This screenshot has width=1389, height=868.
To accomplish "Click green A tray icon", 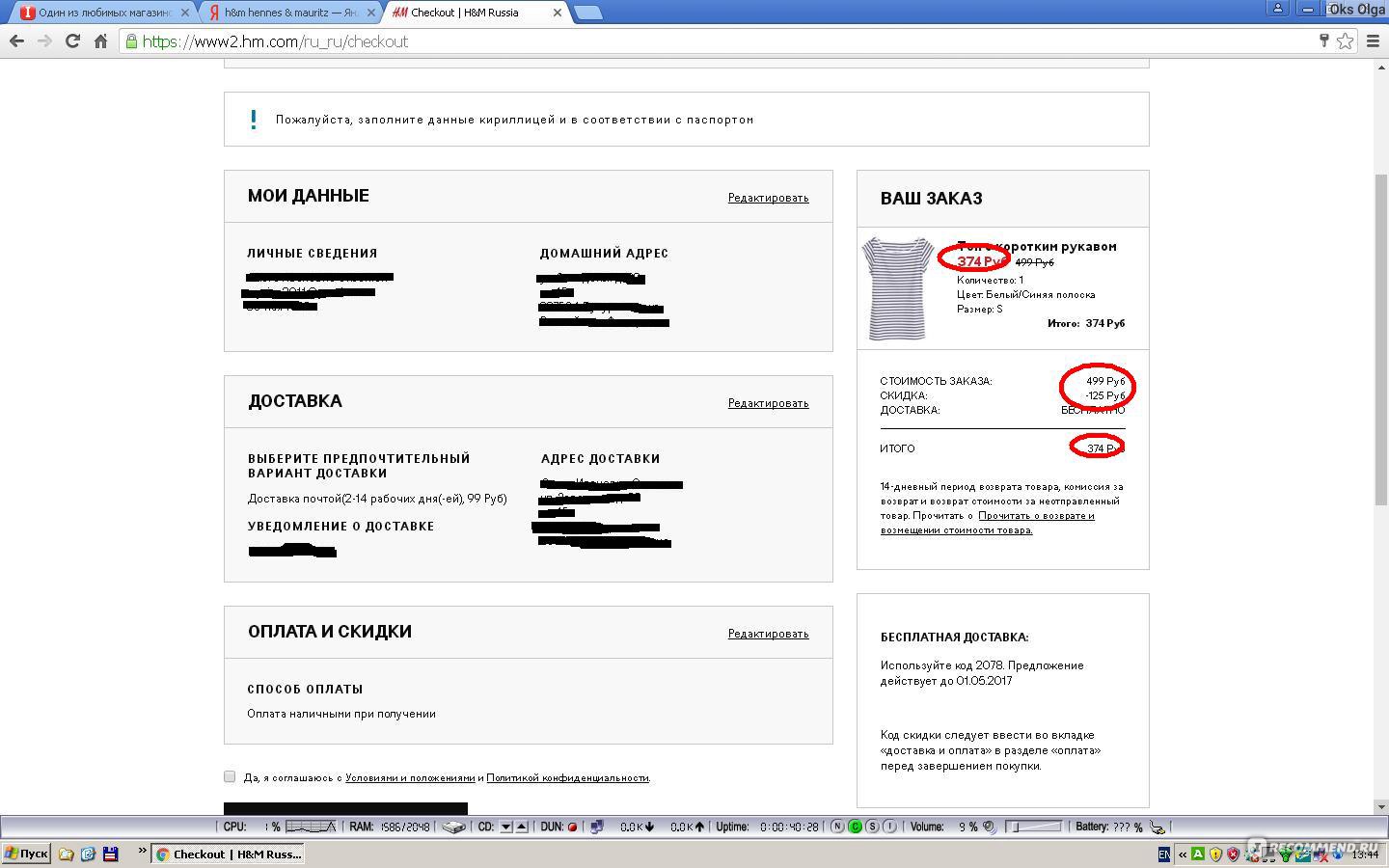I will [1198, 854].
